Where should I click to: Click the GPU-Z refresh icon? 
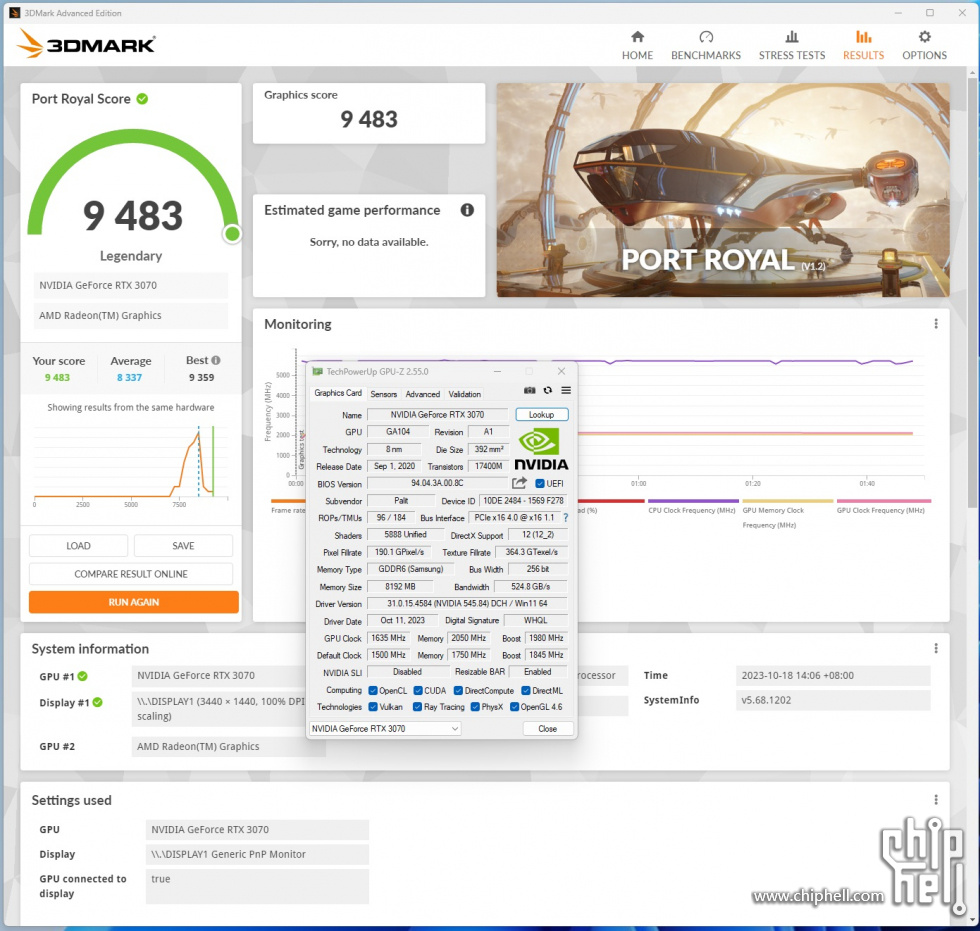click(548, 390)
